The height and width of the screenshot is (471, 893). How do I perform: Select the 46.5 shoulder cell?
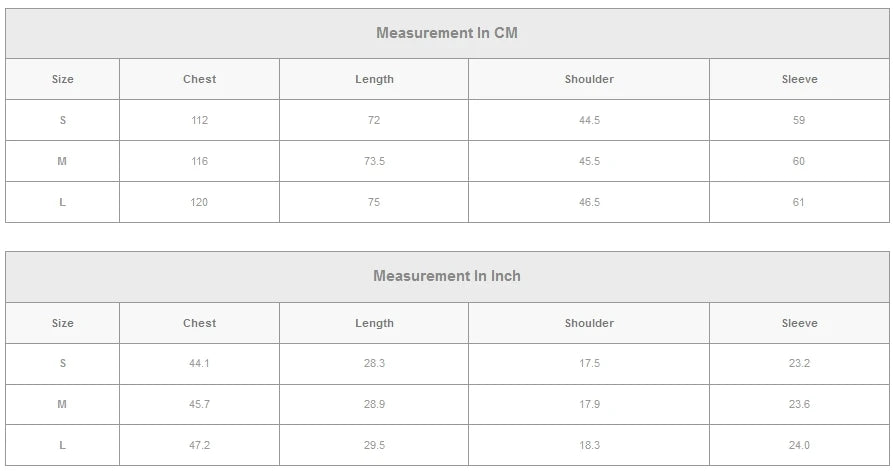(x=589, y=202)
